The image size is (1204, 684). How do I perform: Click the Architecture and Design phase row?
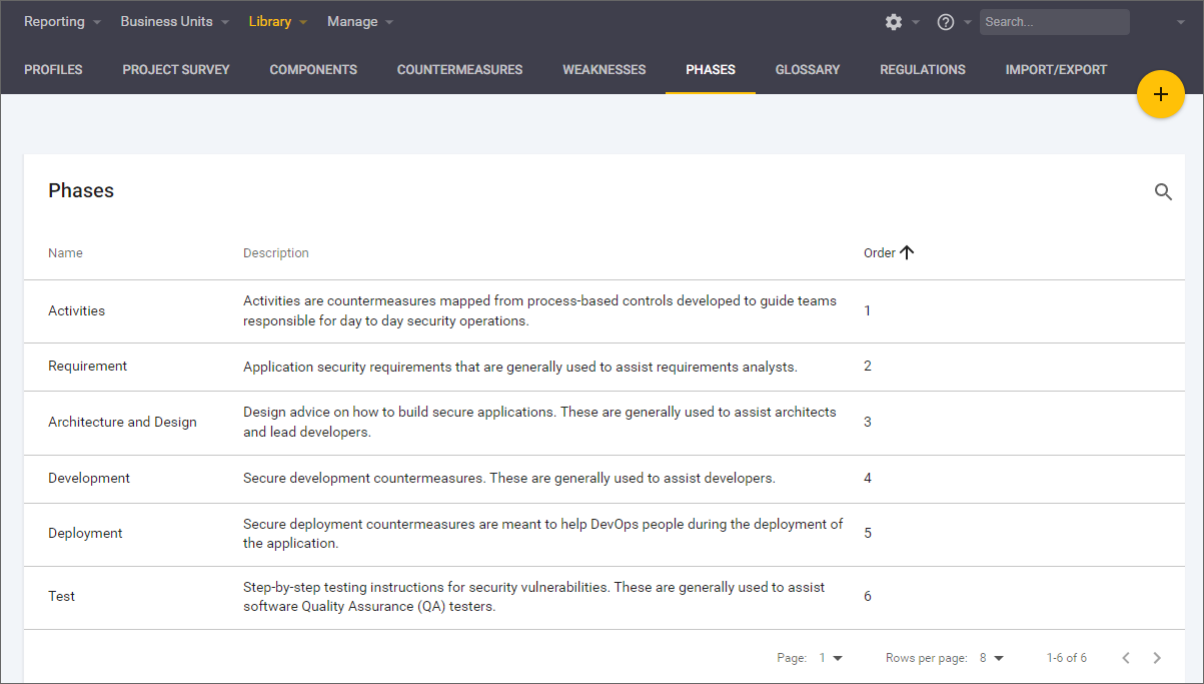pos(122,422)
